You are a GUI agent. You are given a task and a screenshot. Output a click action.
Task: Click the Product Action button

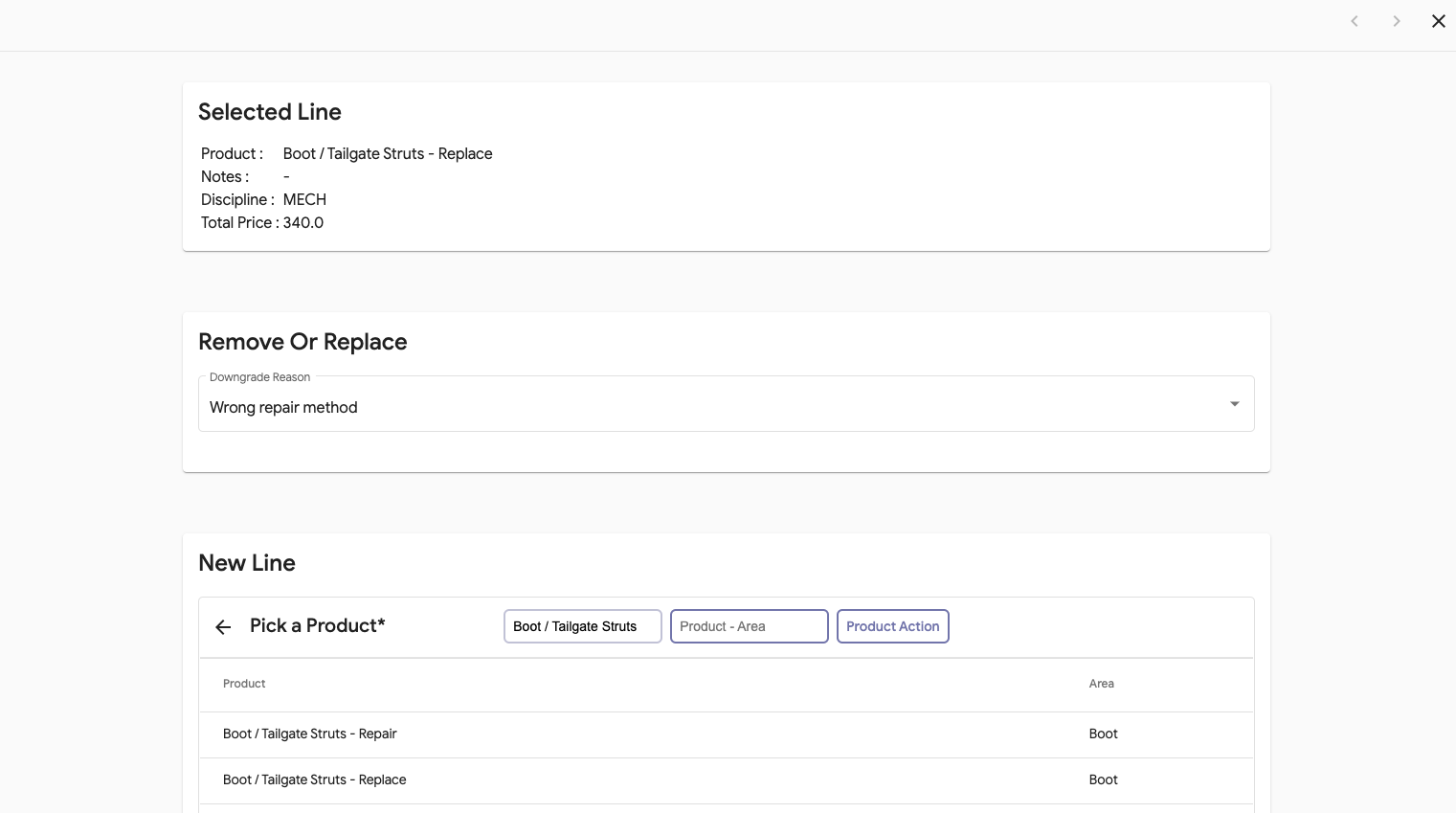tap(892, 626)
